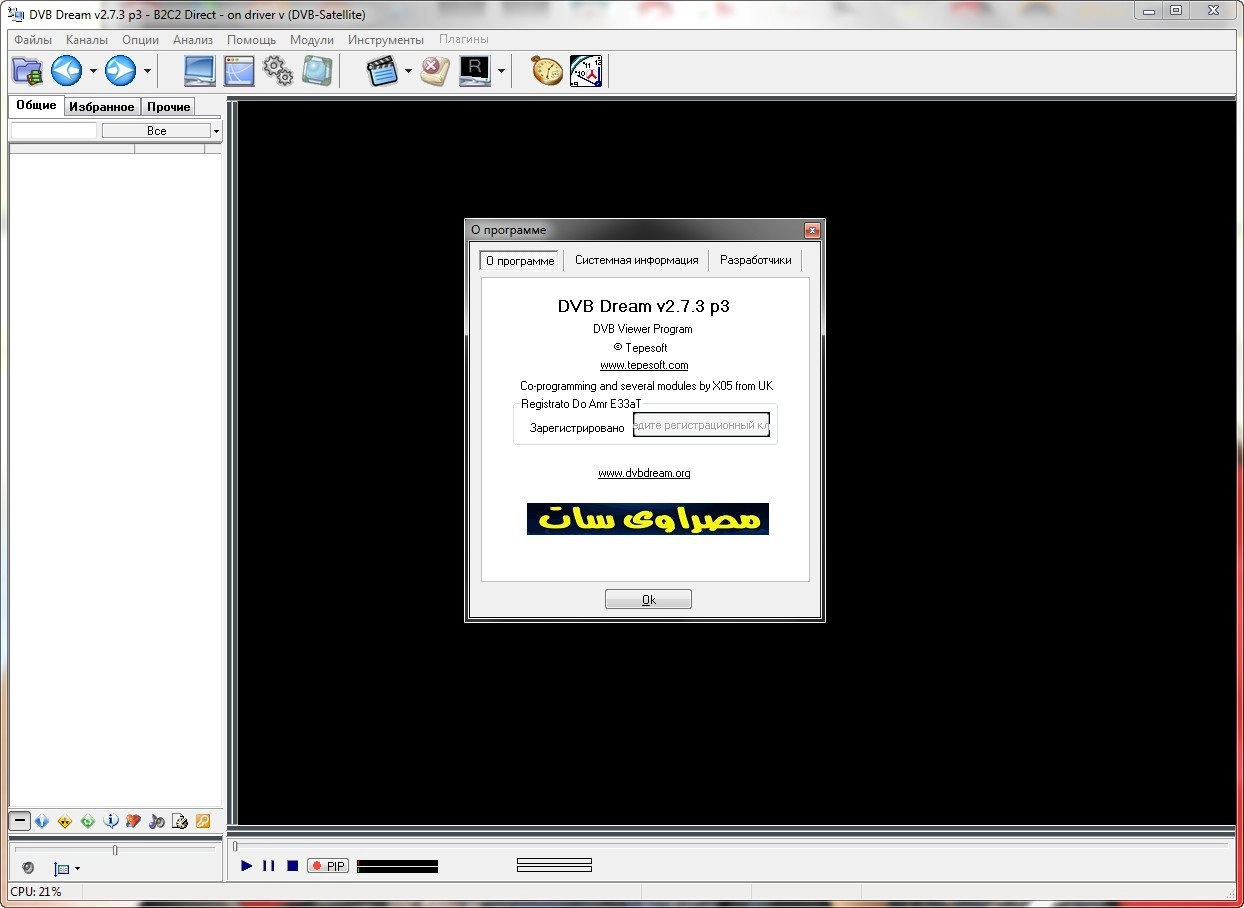Image resolution: width=1244 pixels, height=908 pixels.
Task: Confirm the about dialog with Ok
Action: coord(648,599)
